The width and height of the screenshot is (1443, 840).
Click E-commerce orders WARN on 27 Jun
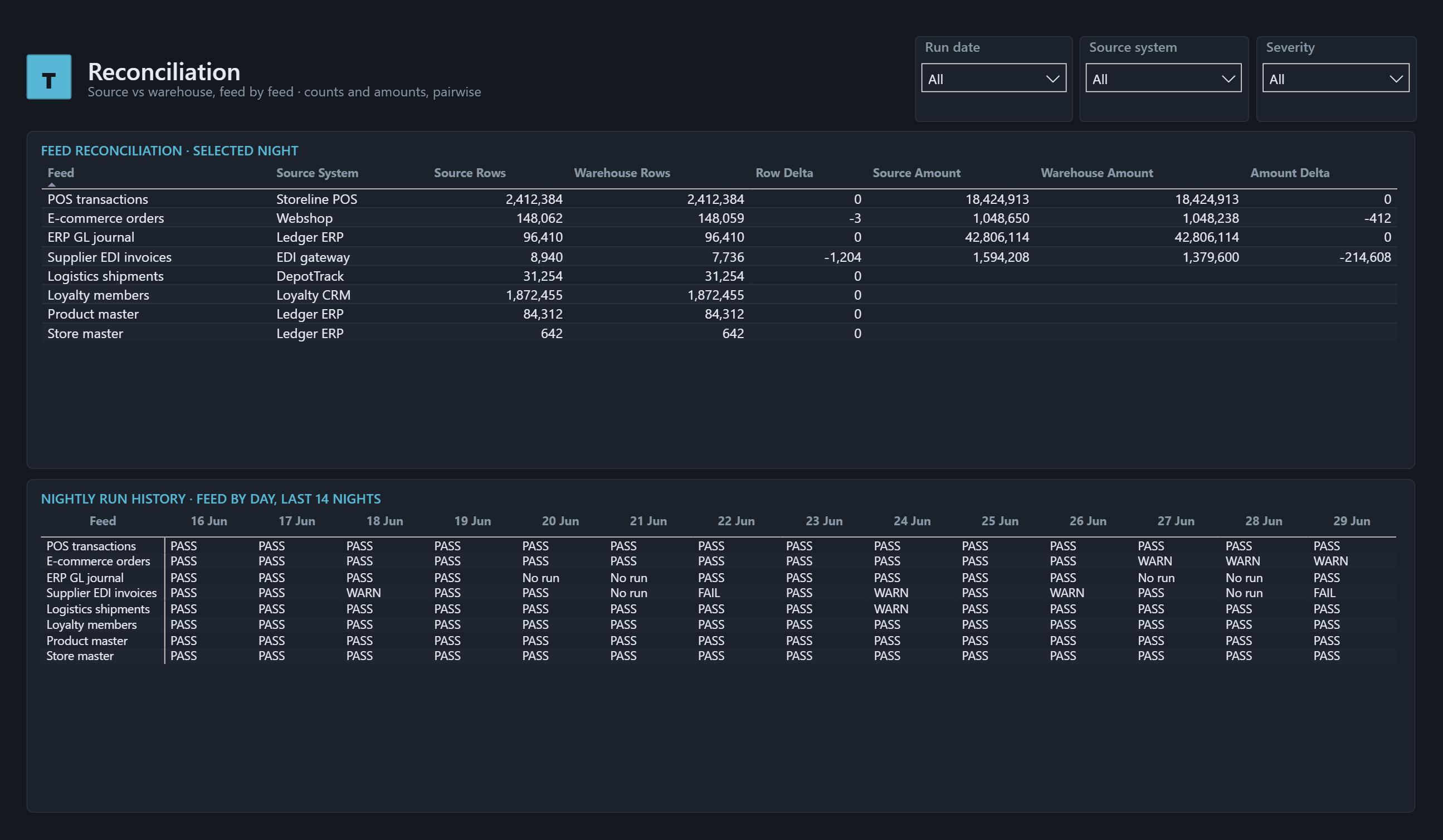1154,561
